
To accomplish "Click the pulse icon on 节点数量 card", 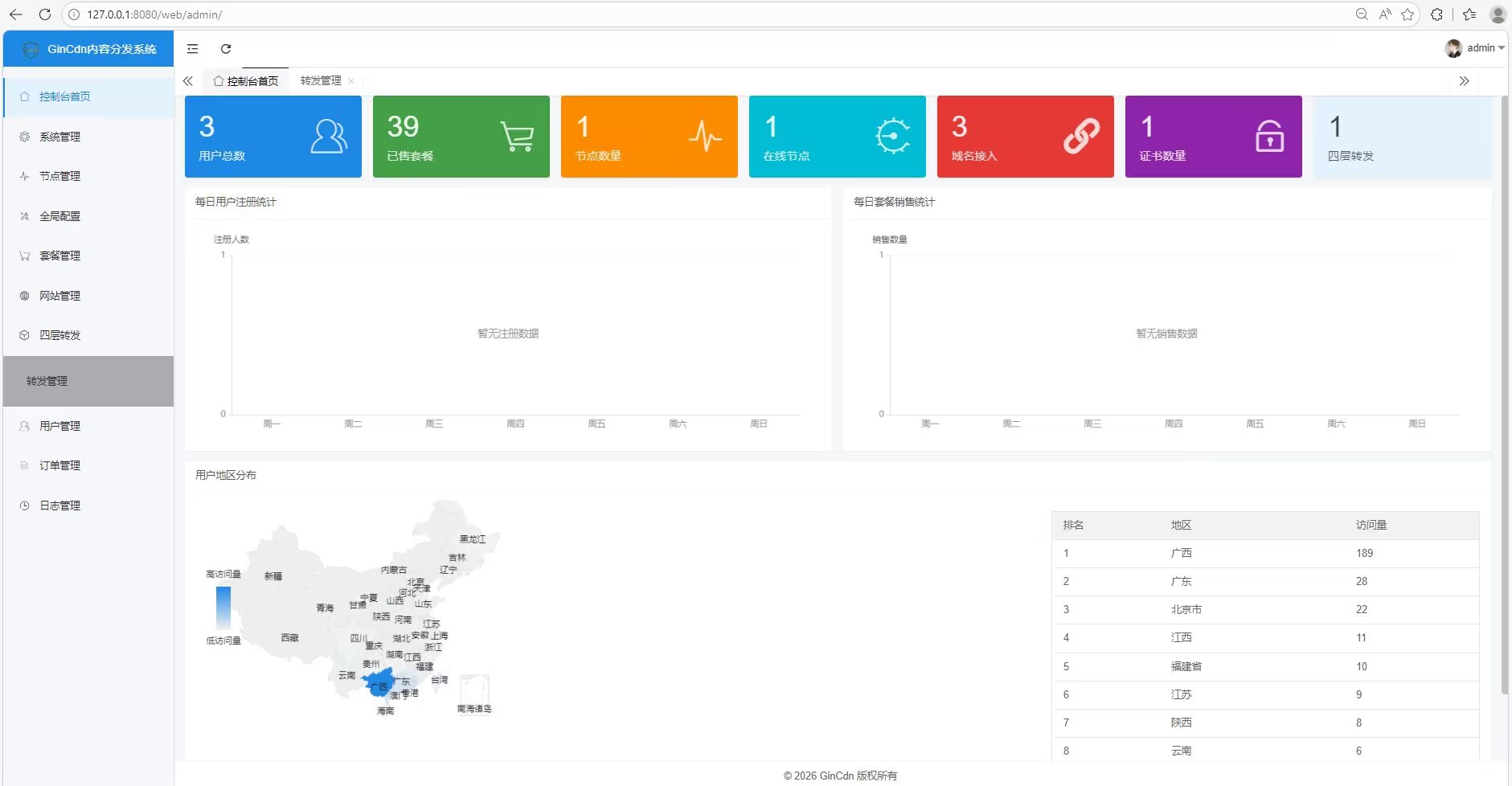I will (705, 137).
